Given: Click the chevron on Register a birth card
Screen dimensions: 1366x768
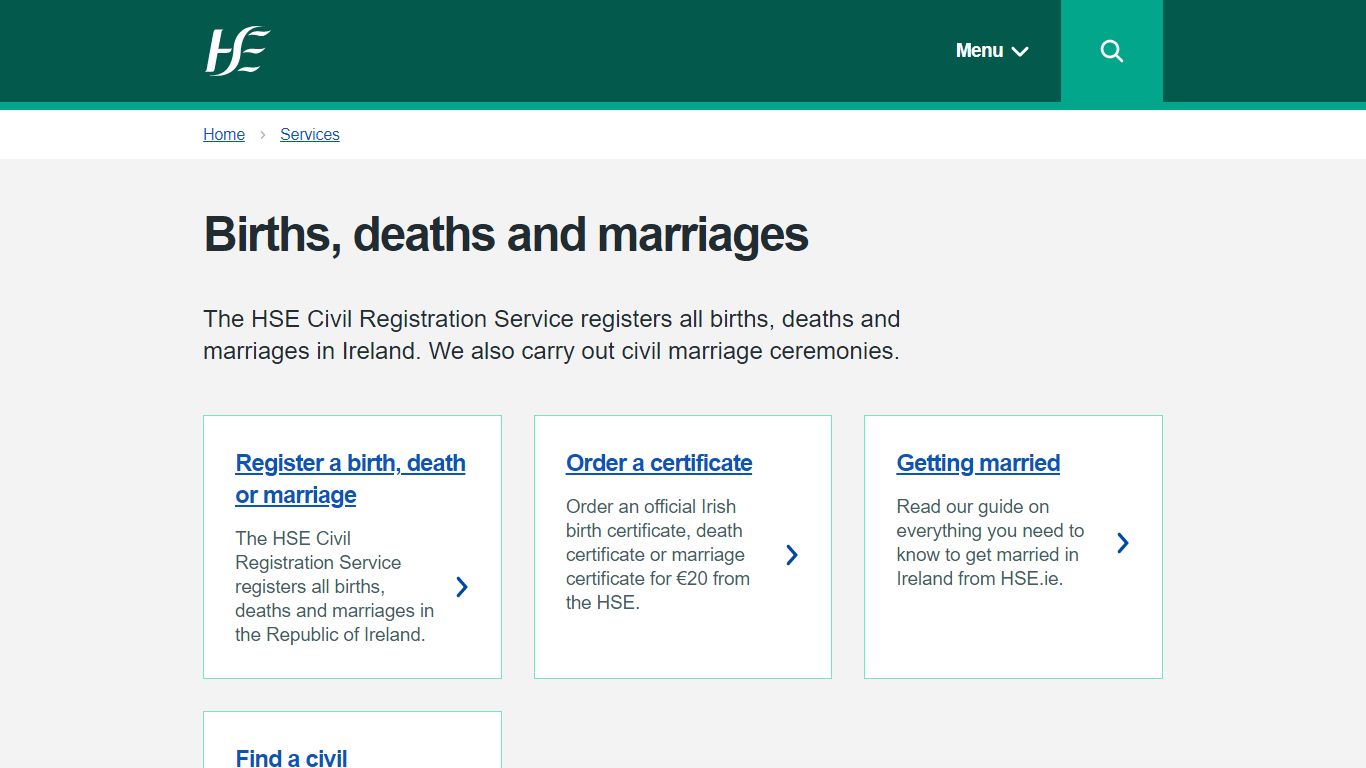Looking at the screenshot, I should [462, 587].
